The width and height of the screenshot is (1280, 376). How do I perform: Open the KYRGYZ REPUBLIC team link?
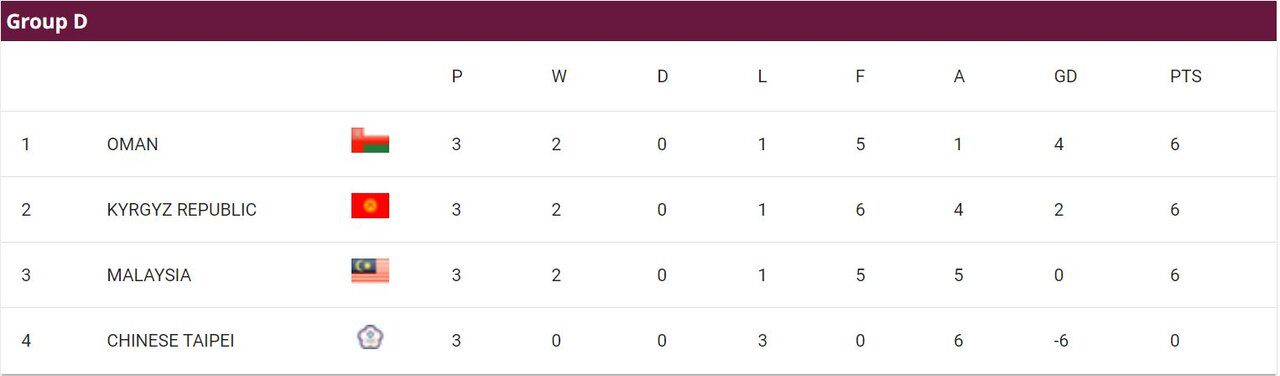(181, 210)
